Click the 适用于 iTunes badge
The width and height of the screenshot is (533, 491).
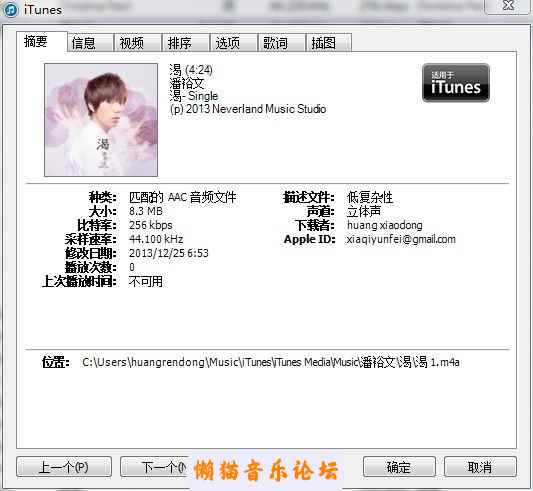click(456, 83)
